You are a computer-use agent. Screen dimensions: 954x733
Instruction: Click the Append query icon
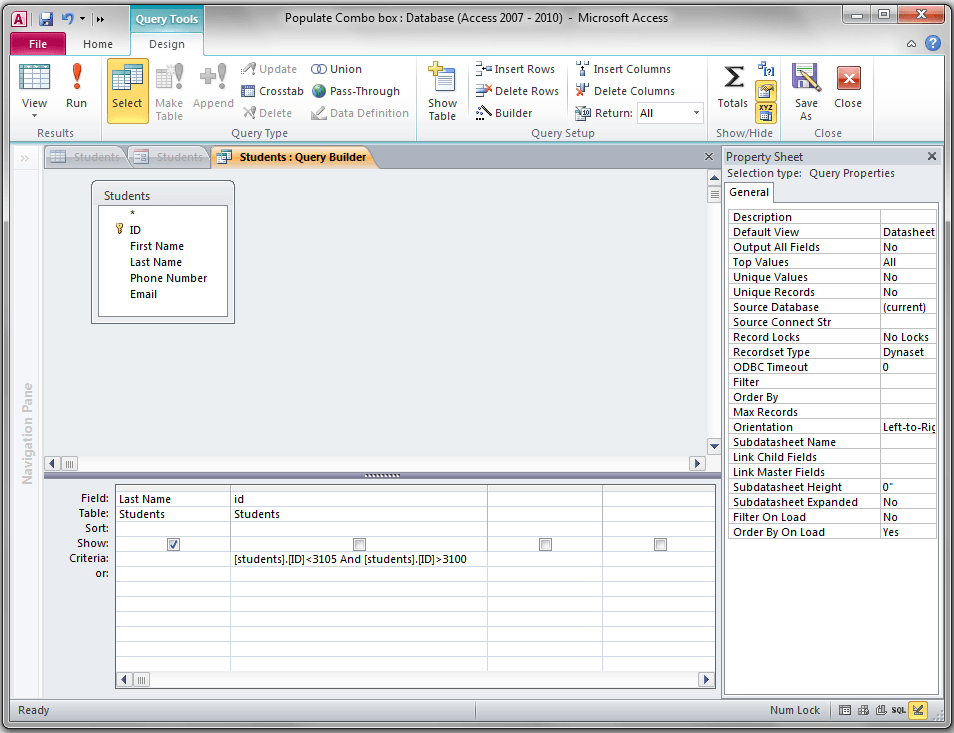click(214, 87)
